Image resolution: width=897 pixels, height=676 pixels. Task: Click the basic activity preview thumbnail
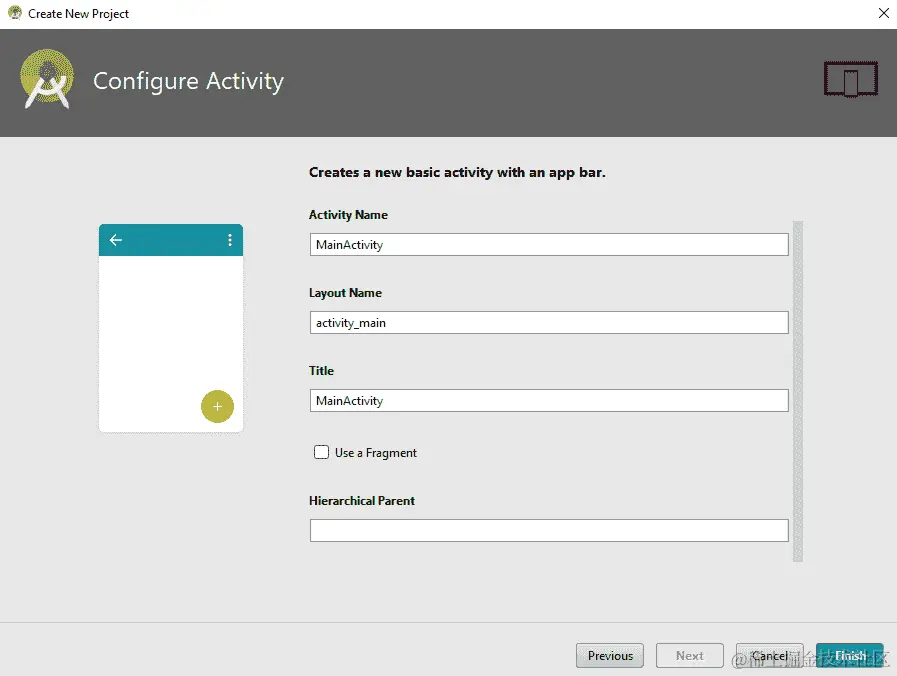[171, 328]
